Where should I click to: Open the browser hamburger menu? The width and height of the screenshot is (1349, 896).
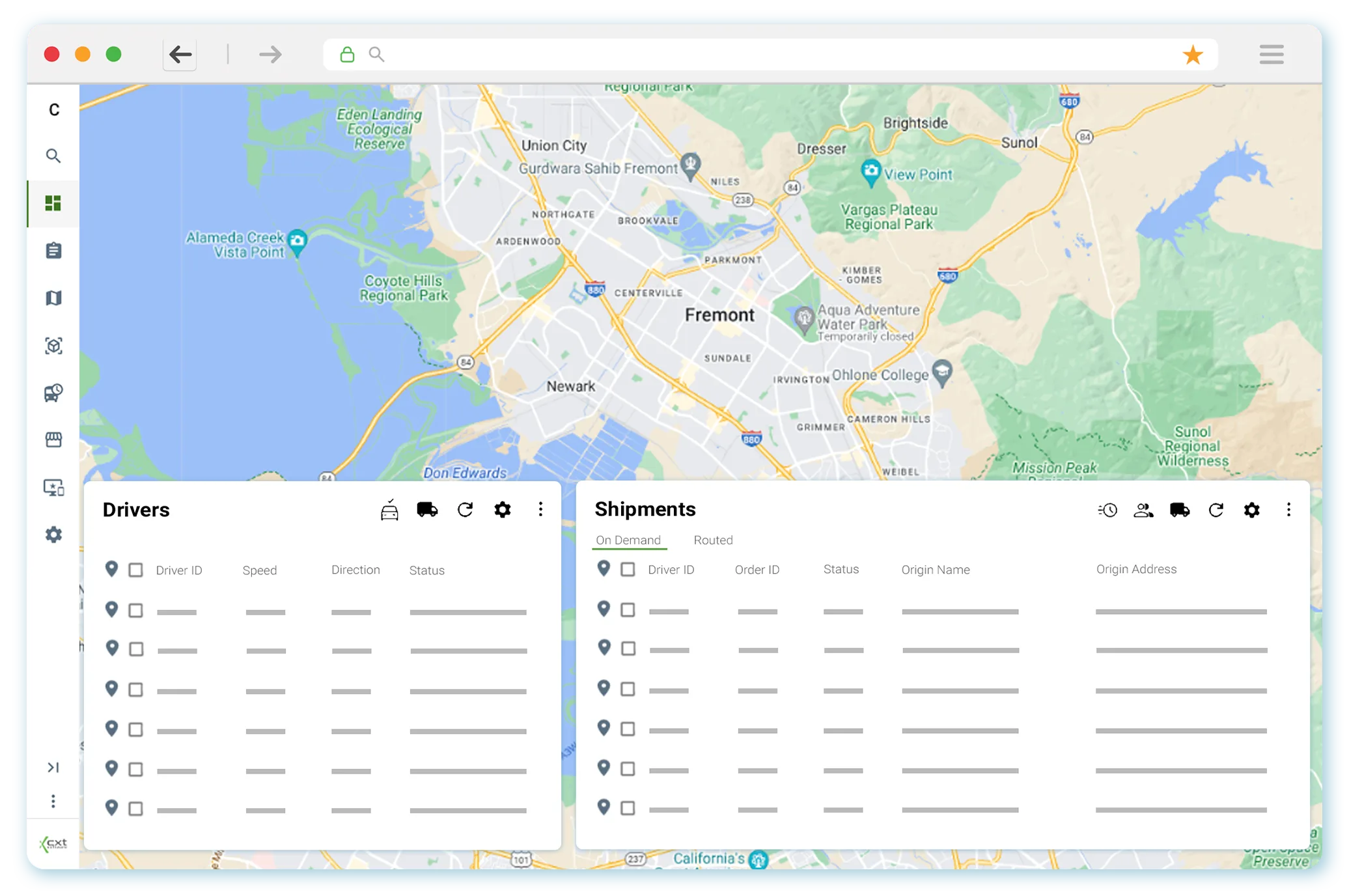click(x=1271, y=55)
